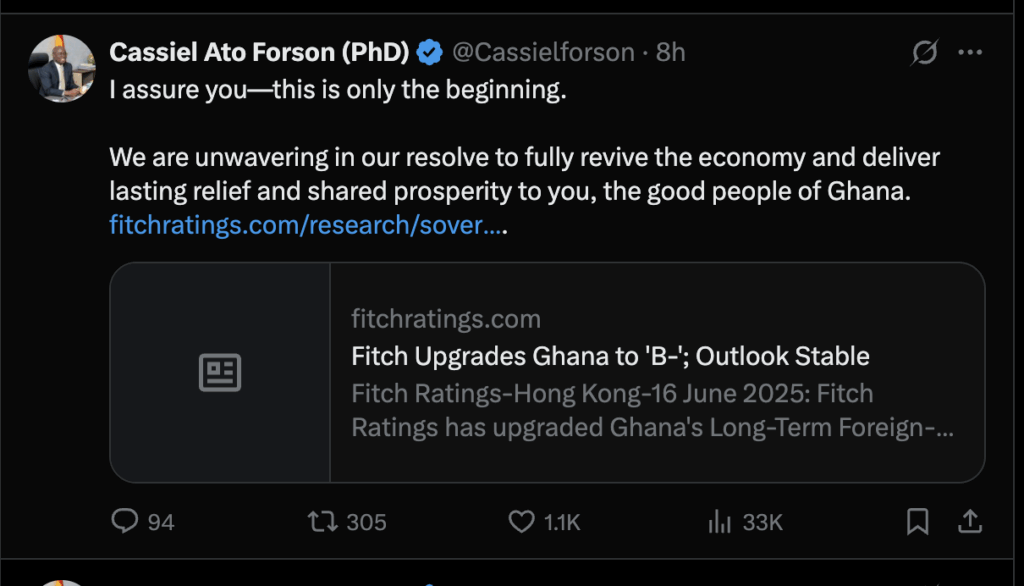The height and width of the screenshot is (586, 1024).
Task: Click the Grok explain icon beside More
Action: (x=925, y=52)
